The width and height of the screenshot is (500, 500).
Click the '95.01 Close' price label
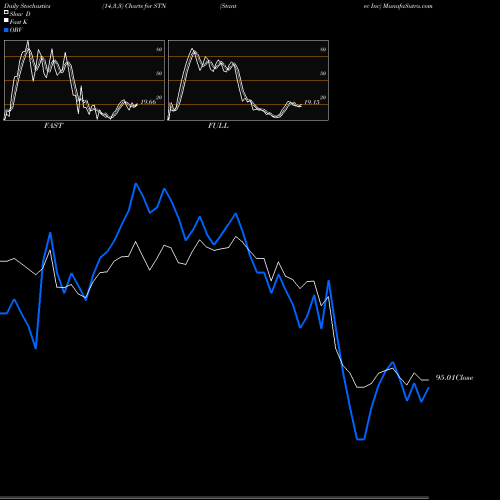454,378
